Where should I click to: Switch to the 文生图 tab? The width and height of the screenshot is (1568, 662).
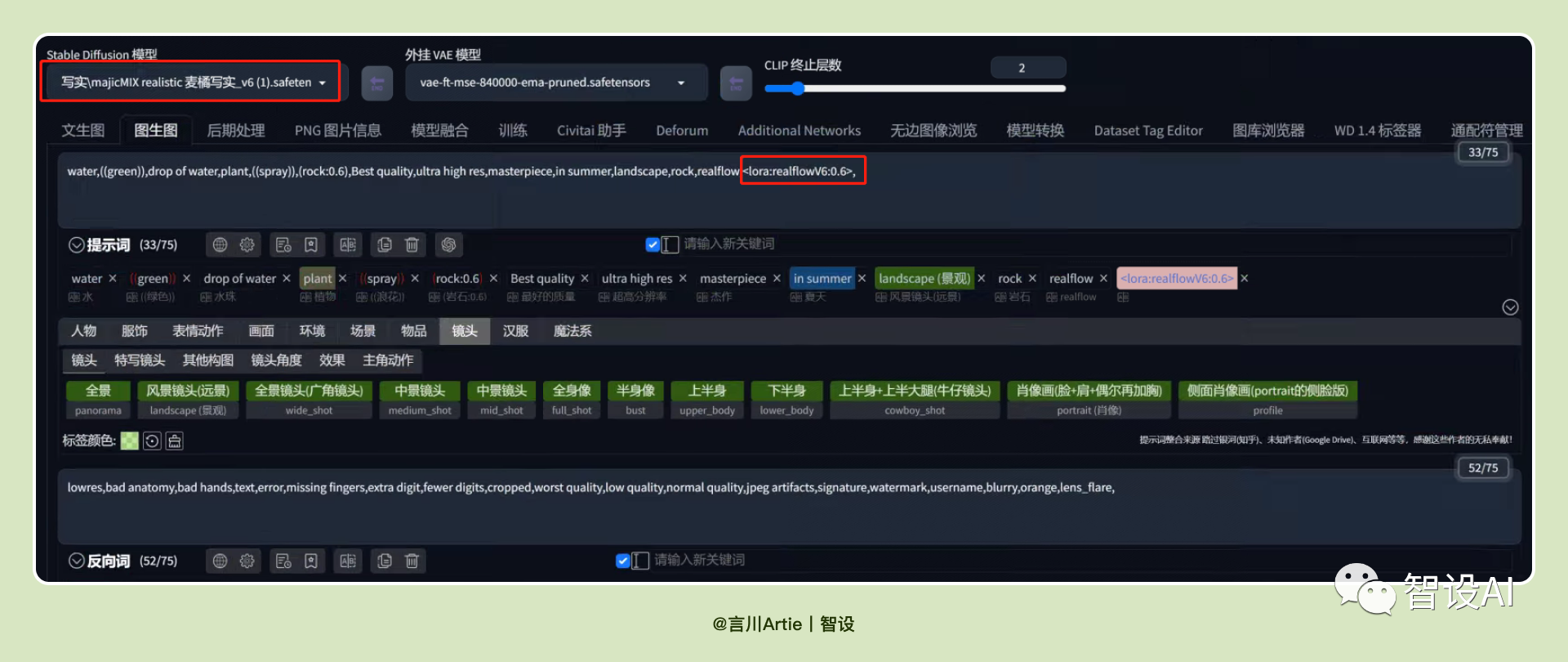[83, 131]
